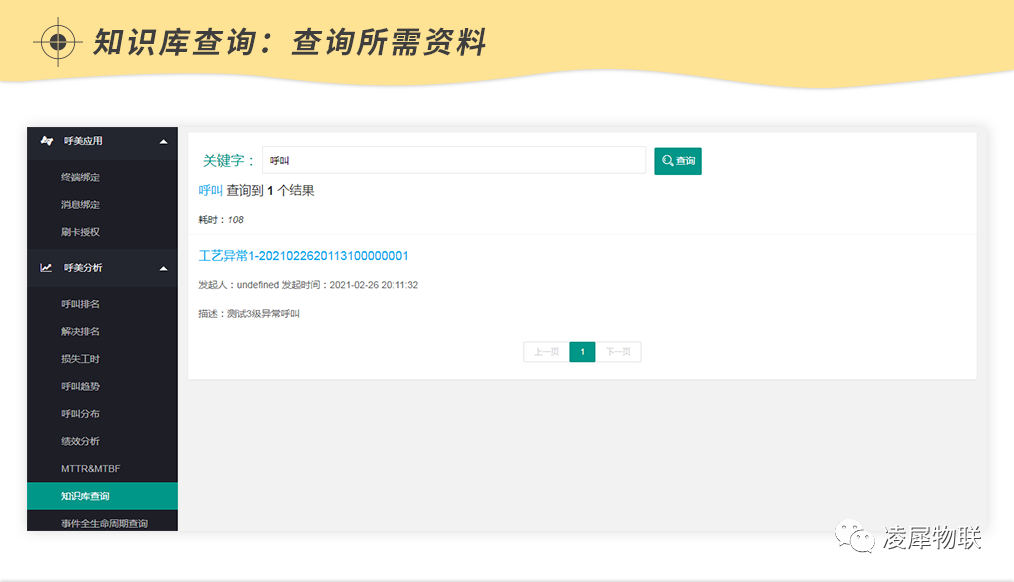Collapse the 呼美应用 section arrow
The height and width of the screenshot is (582, 1014).
point(163,141)
